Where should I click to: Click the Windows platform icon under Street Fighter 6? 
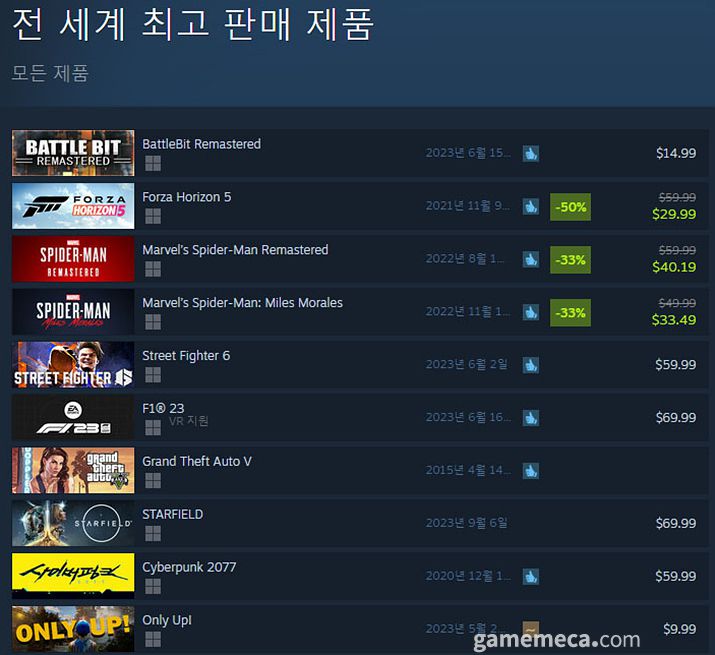[x=153, y=375]
